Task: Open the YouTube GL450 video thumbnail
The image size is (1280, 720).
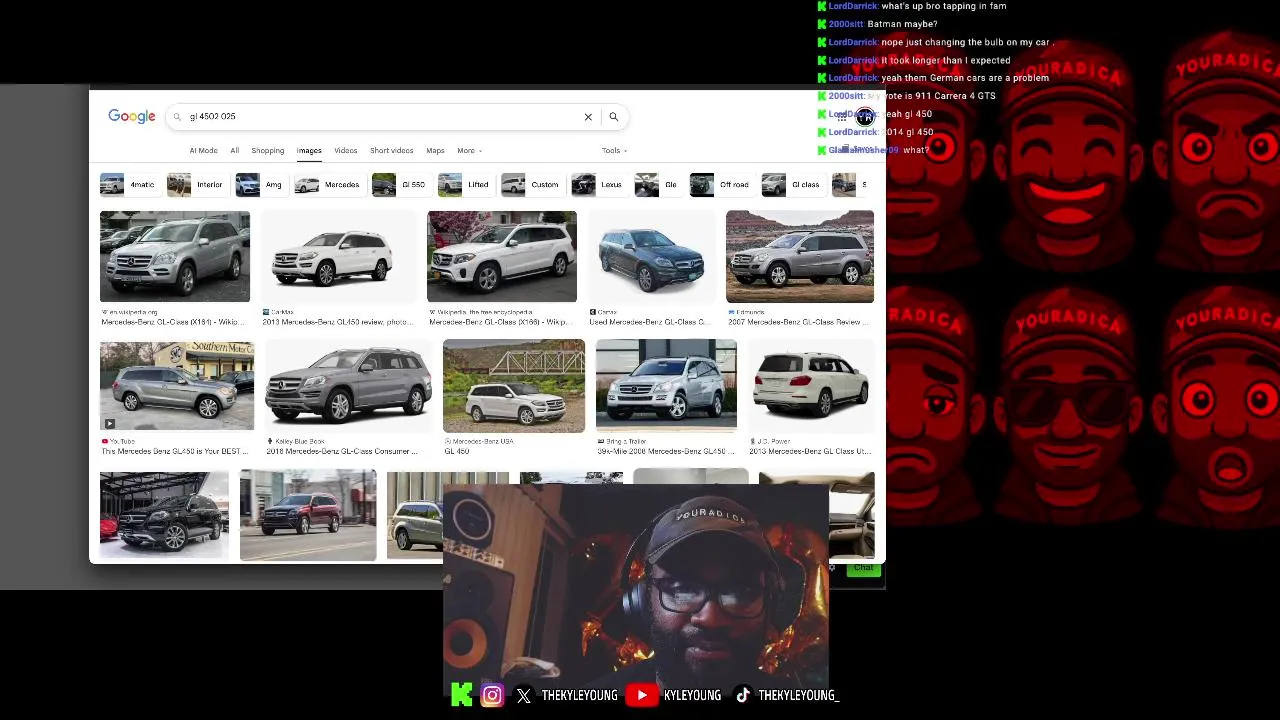Action: point(177,386)
